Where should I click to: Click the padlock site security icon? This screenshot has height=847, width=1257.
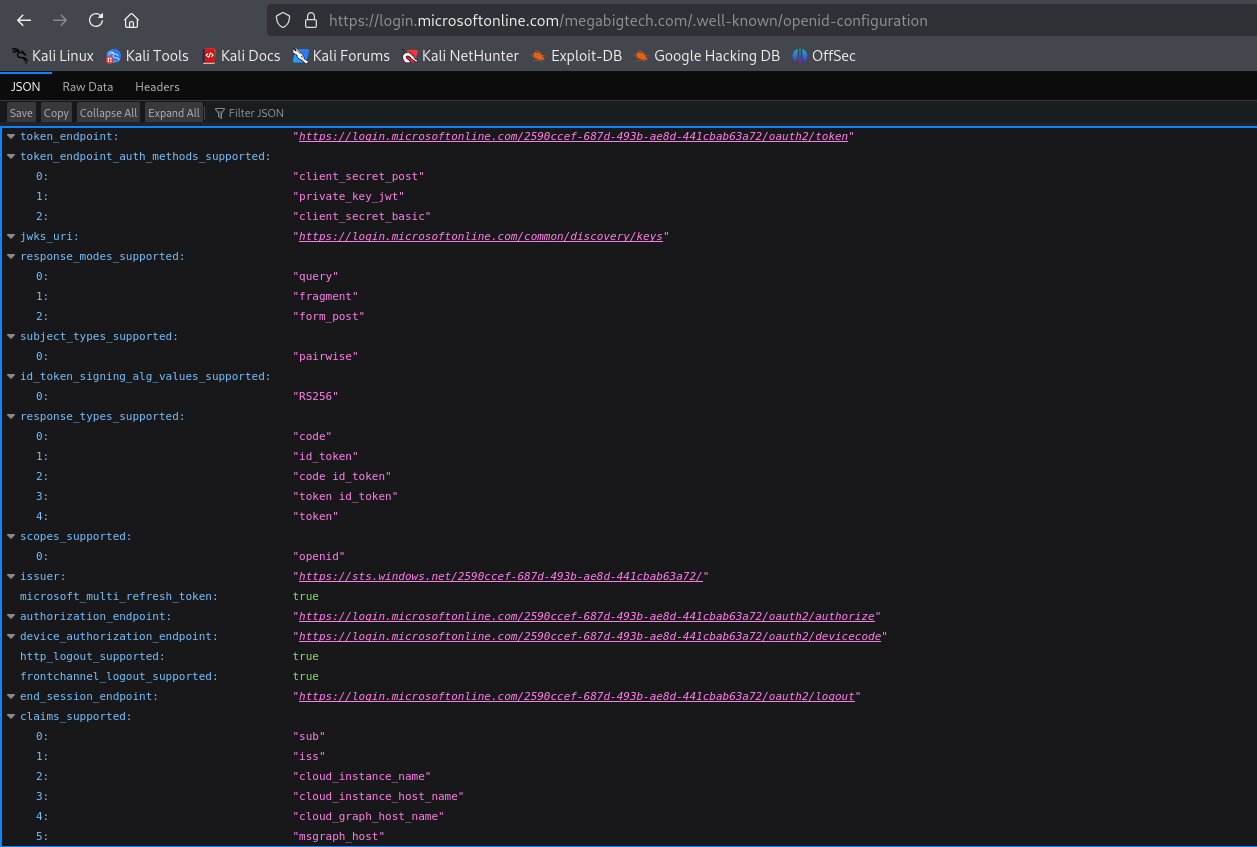click(310, 20)
